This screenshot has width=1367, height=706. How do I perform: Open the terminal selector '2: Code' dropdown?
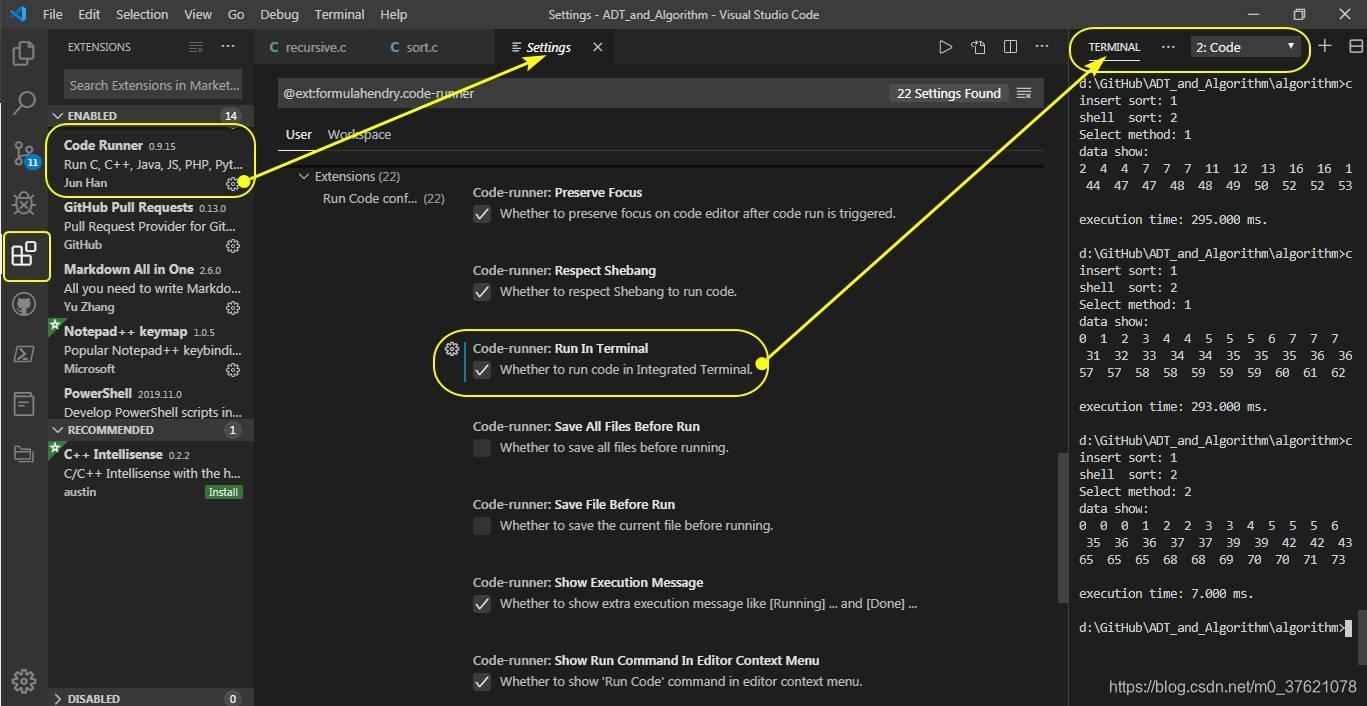1246,47
